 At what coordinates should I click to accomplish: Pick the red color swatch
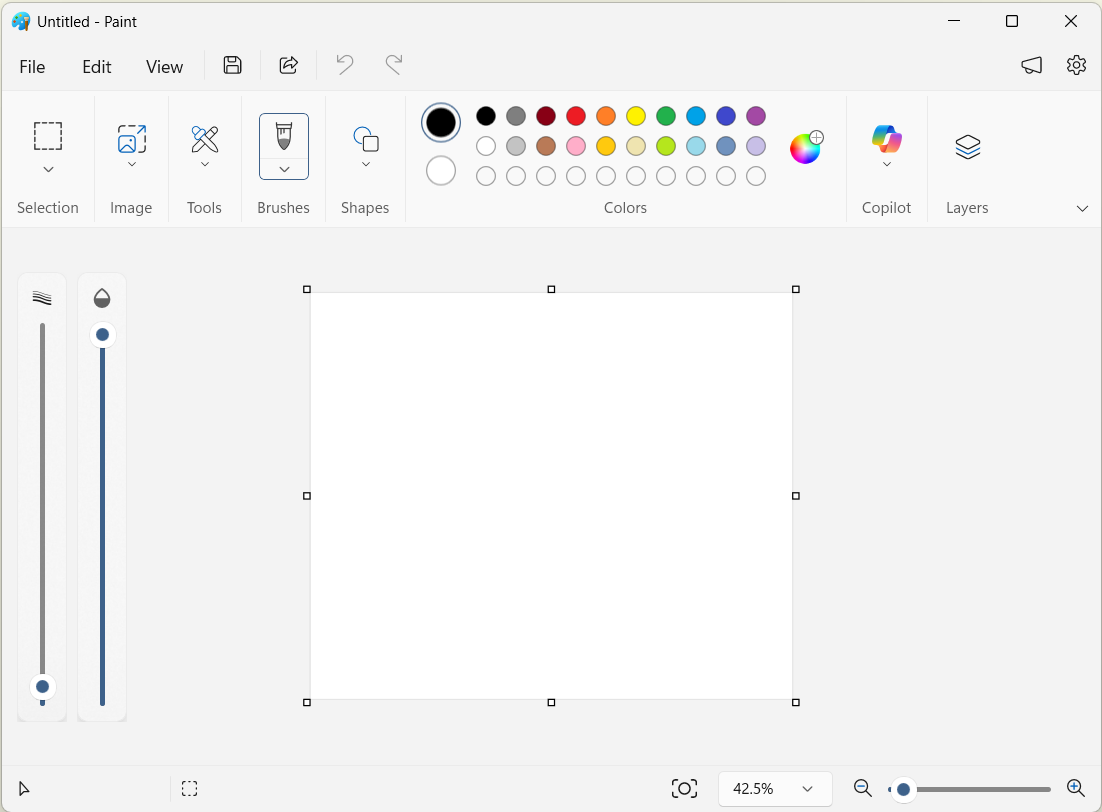tap(576, 116)
